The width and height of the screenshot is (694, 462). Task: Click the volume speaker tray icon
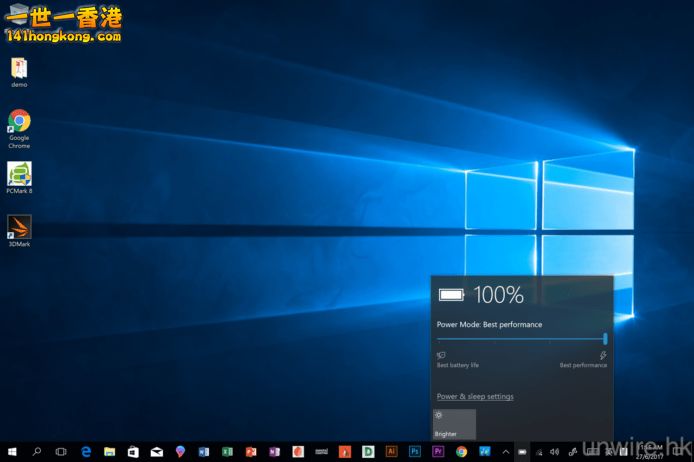click(x=555, y=452)
